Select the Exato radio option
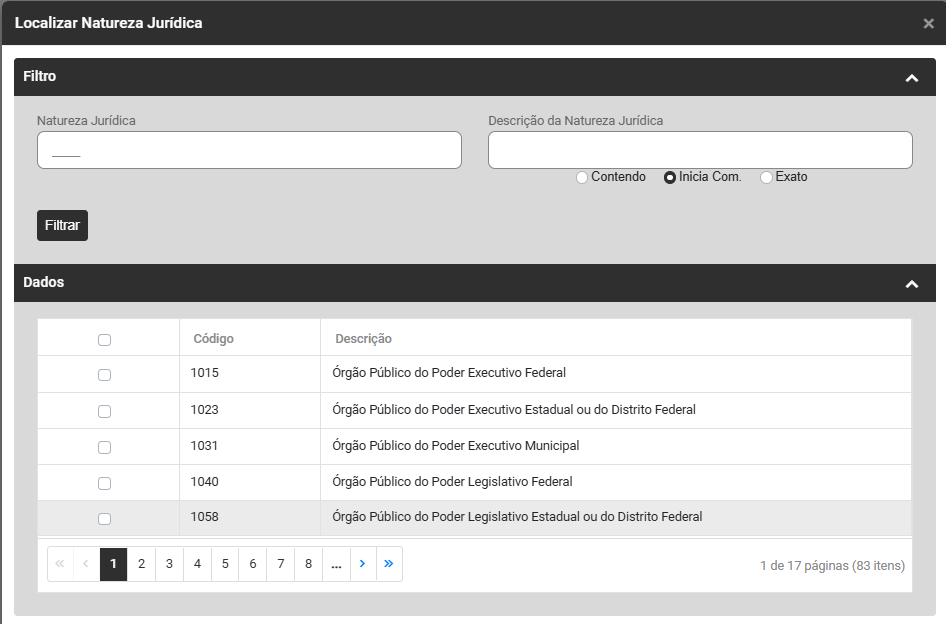 766,178
